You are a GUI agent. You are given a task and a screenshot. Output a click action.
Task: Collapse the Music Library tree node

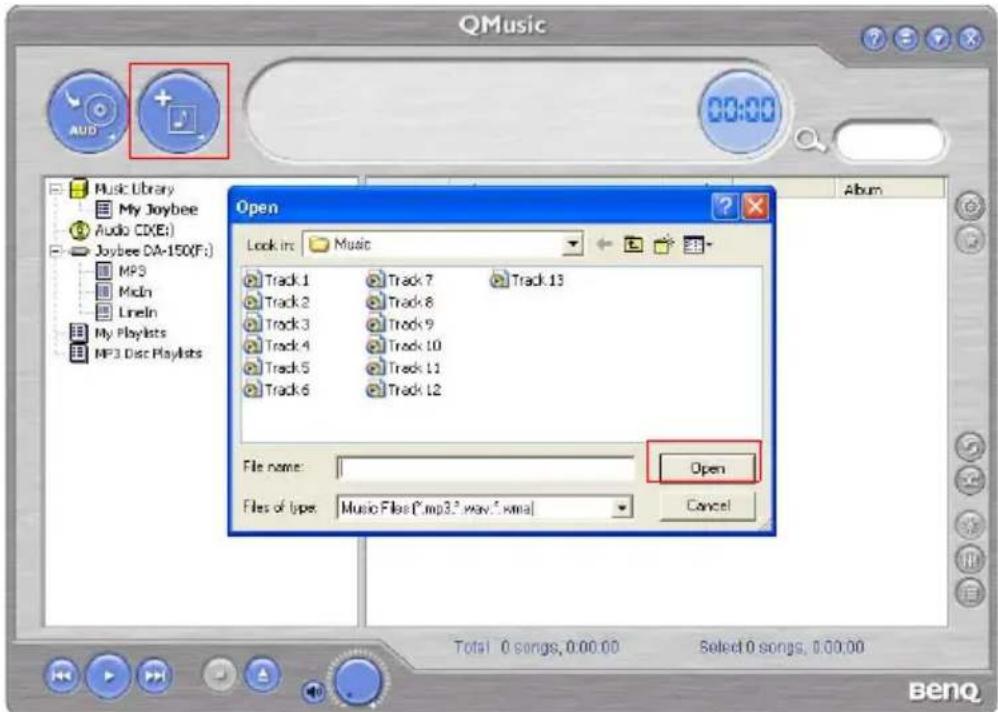pyautogui.click(x=56, y=189)
